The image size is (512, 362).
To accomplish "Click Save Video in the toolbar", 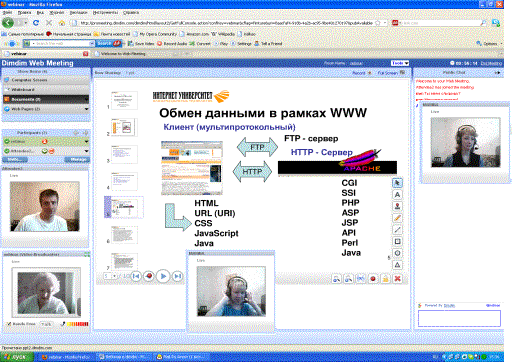I will (141, 44).
